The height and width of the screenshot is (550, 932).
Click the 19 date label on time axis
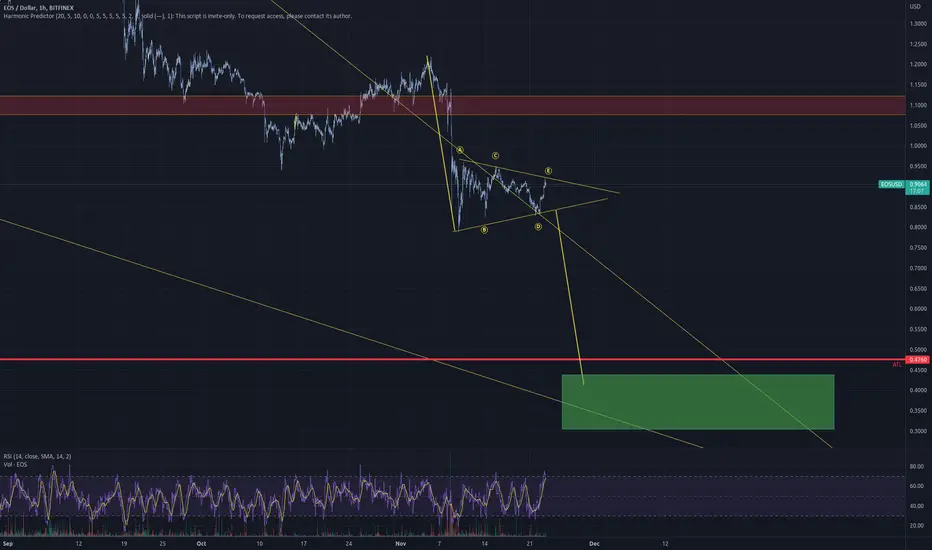(124, 543)
